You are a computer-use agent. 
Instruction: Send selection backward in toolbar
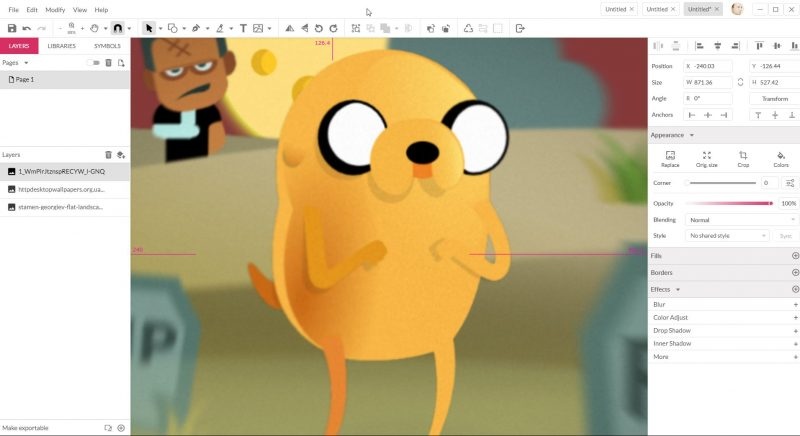(x=446, y=29)
